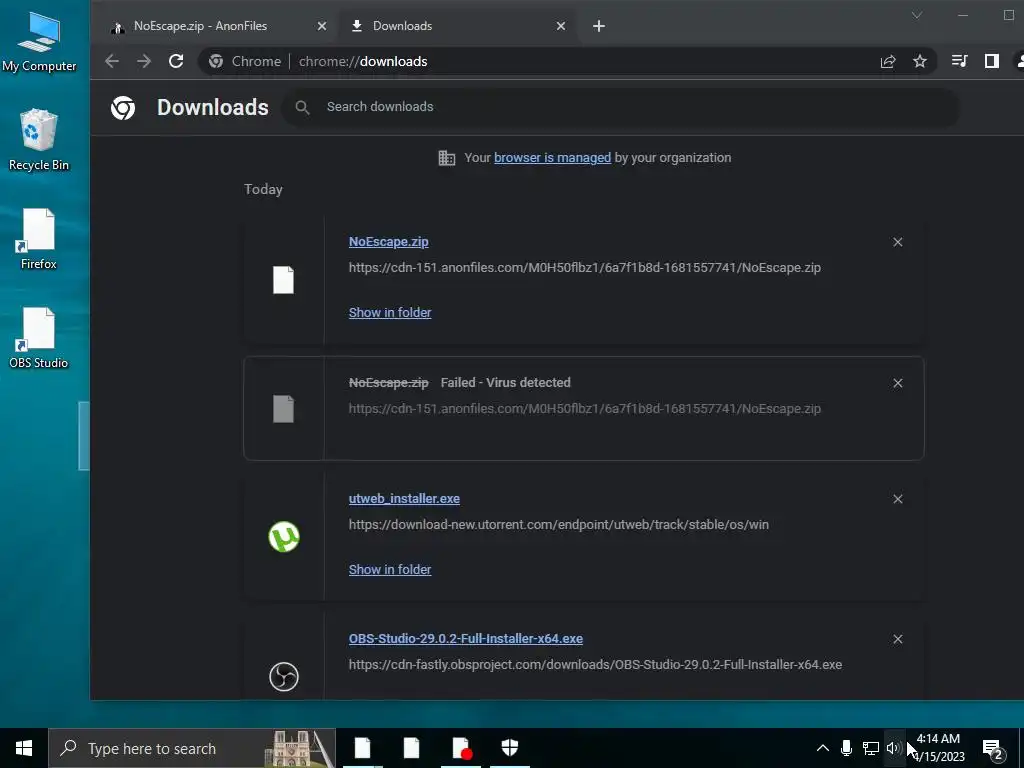Image resolution: width=1024 pixels, height=768 pixels.
Task: Click the microphone tray icon
Action: pos(846,748)
